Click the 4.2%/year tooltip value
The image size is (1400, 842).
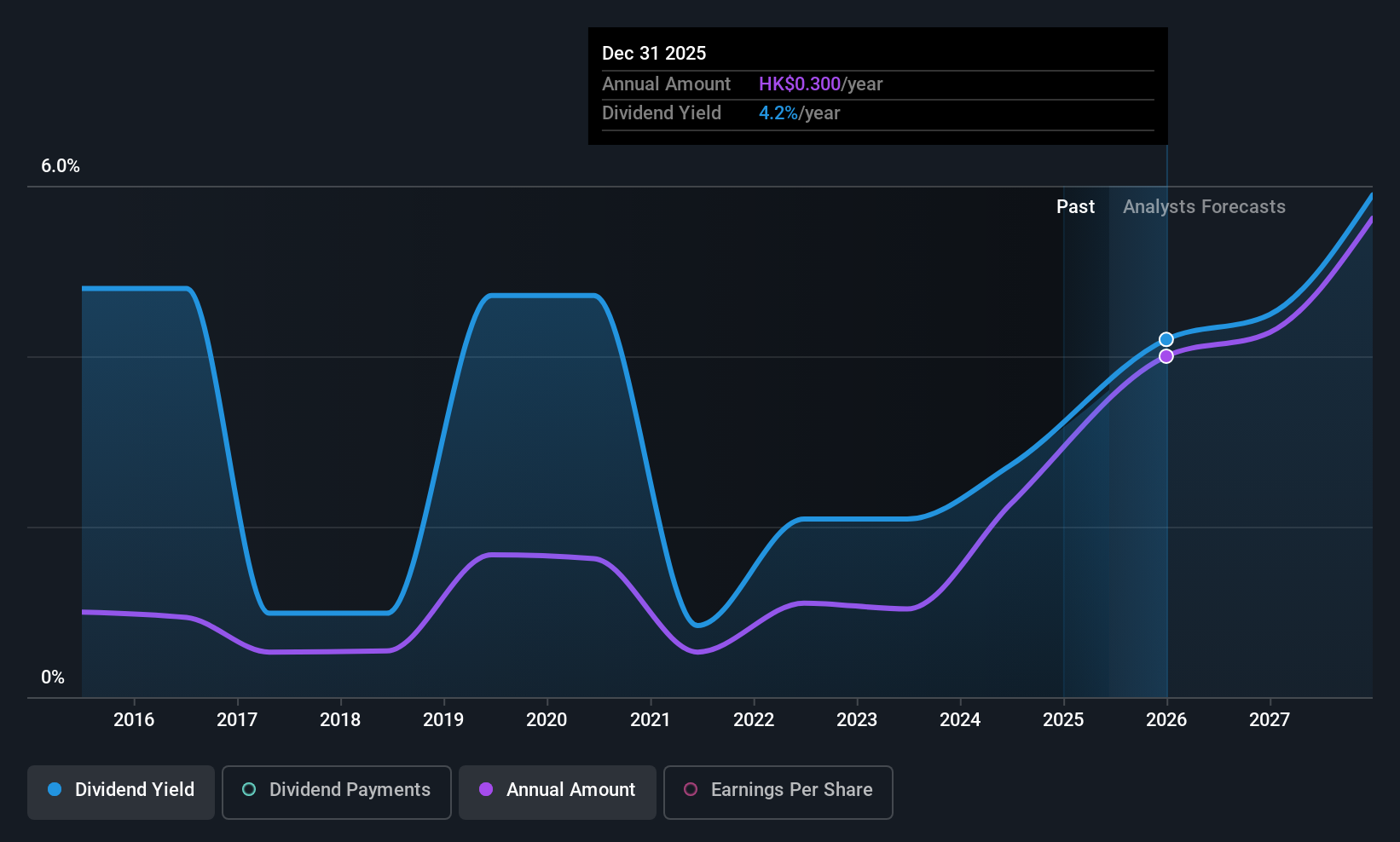coord(800,113)
